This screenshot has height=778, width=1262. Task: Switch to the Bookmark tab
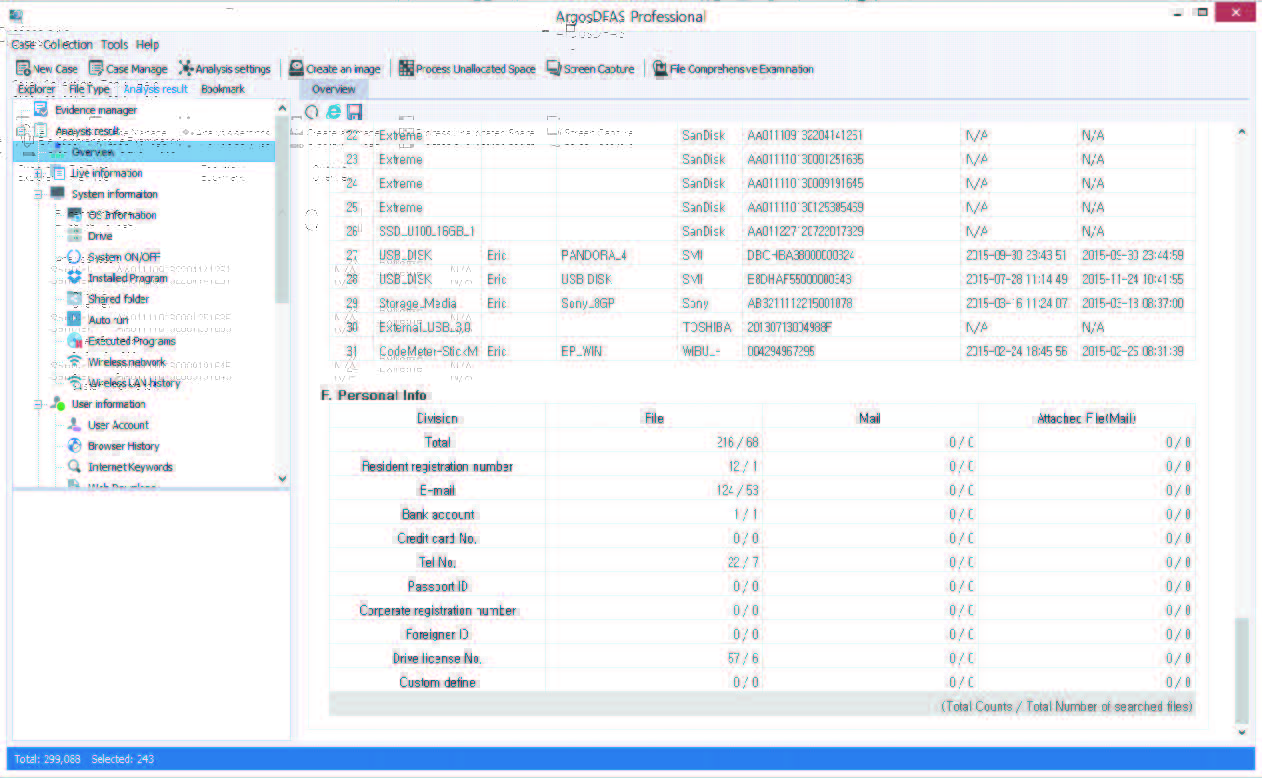coord(223,89)
